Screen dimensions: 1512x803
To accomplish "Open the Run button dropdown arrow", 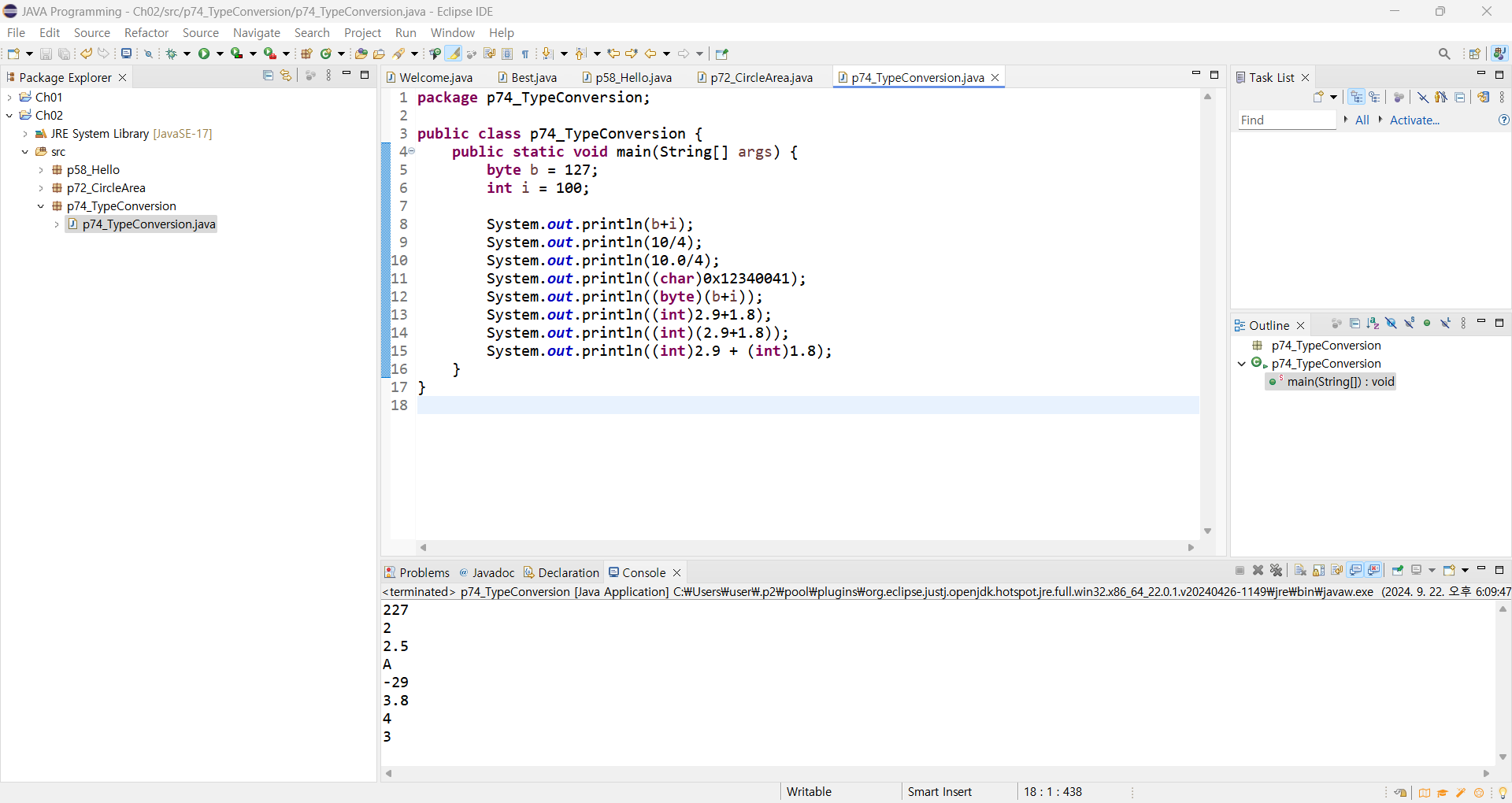I will (x=220, y=54).
